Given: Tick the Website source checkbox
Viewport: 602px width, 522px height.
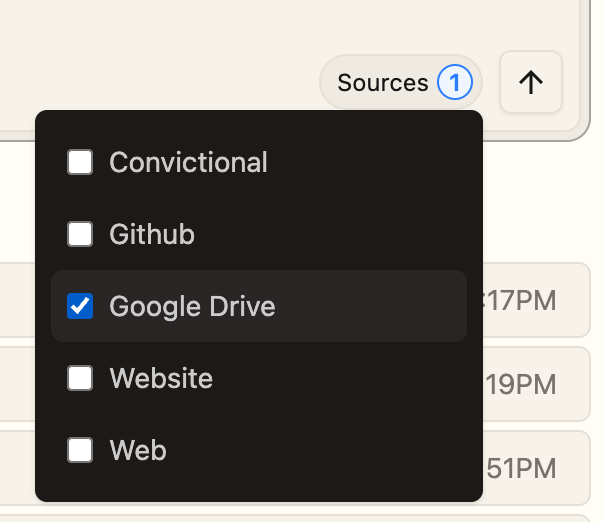Looking at the screenshot, I should click(80, 378).
